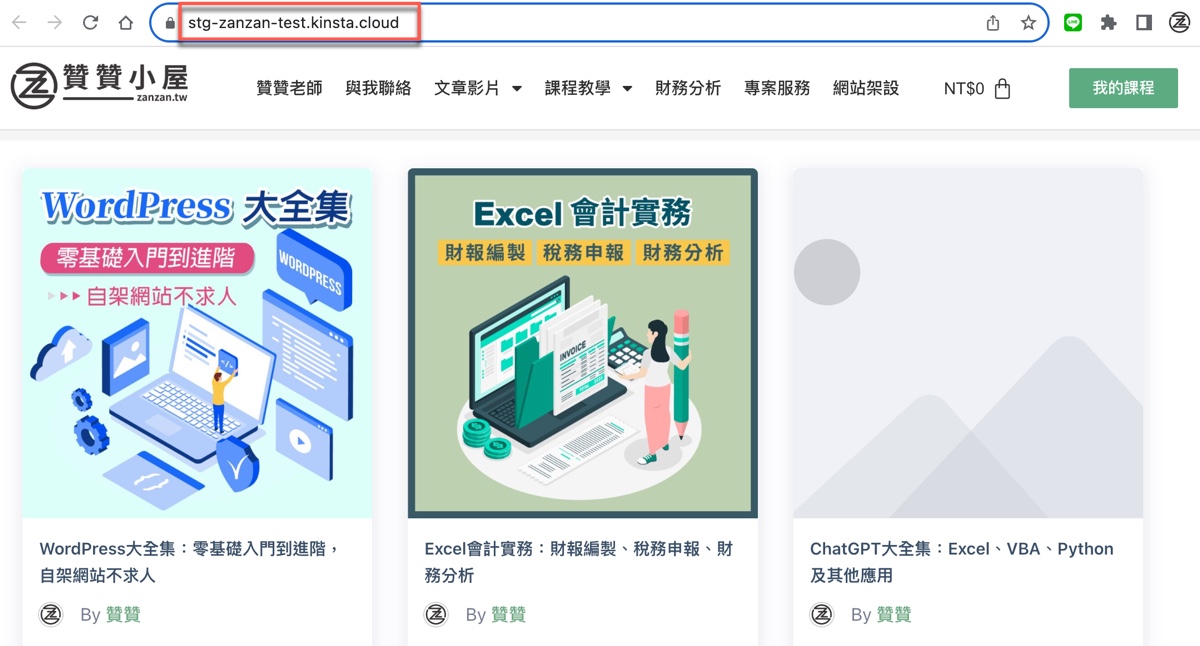The width and height of the screenshot is (1200, 646).
Task: Open the LINE extension icon
Action: tap(1073, 22)
